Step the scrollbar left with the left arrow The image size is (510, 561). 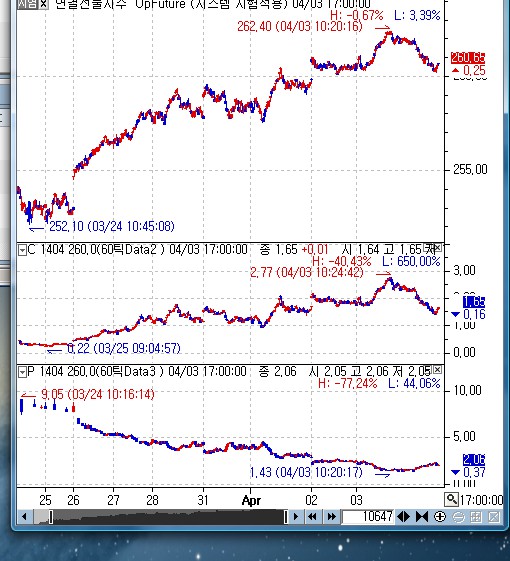24,517
